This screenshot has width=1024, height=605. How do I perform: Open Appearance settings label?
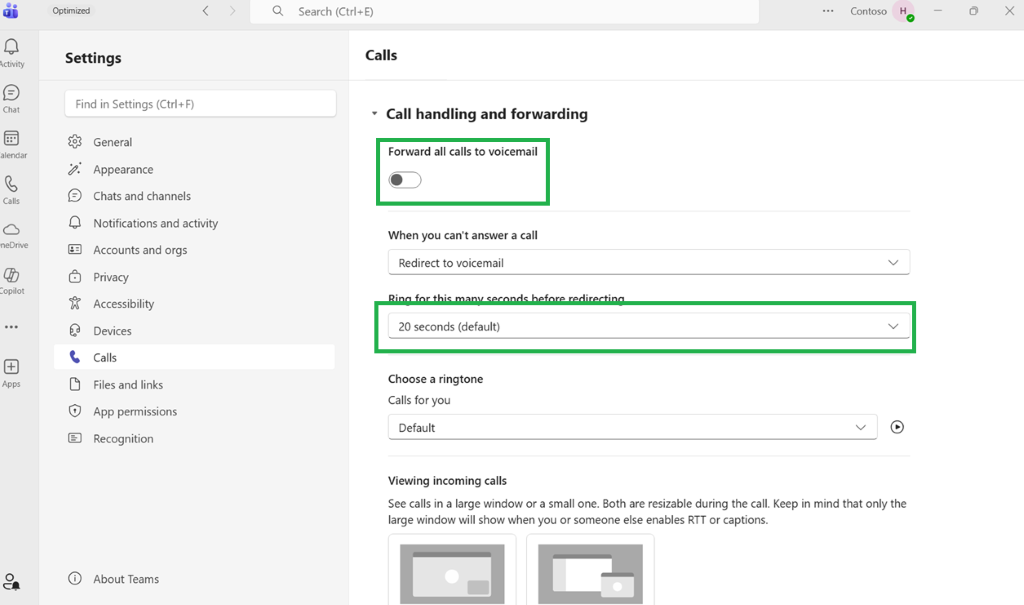[123, 169]
